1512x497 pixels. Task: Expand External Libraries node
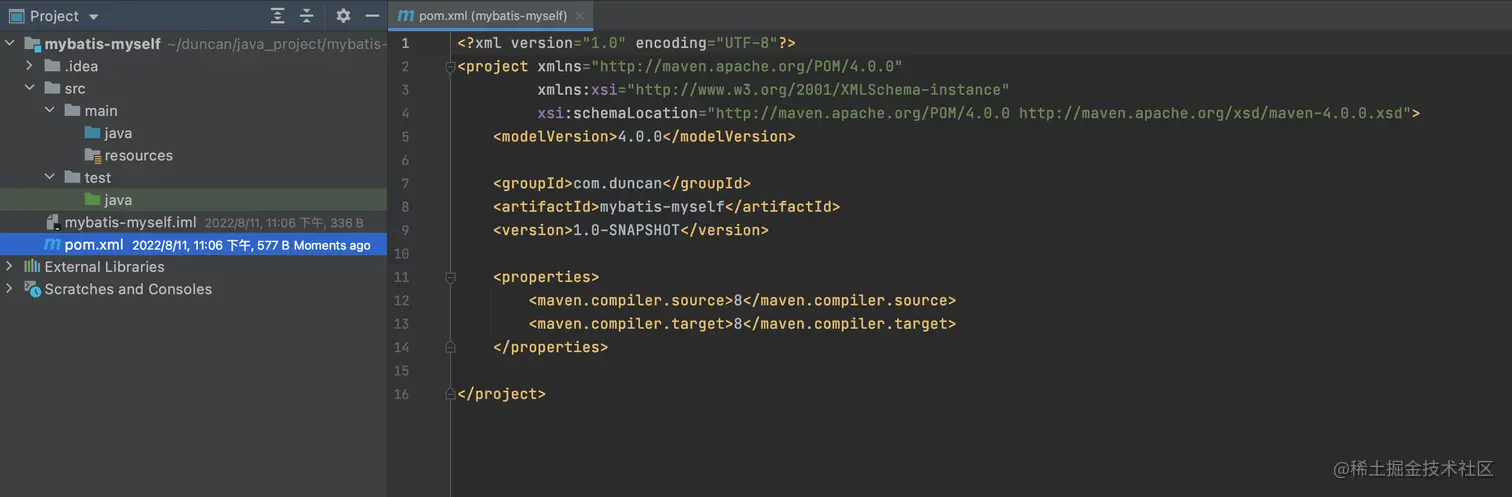[x=10, y=266]
